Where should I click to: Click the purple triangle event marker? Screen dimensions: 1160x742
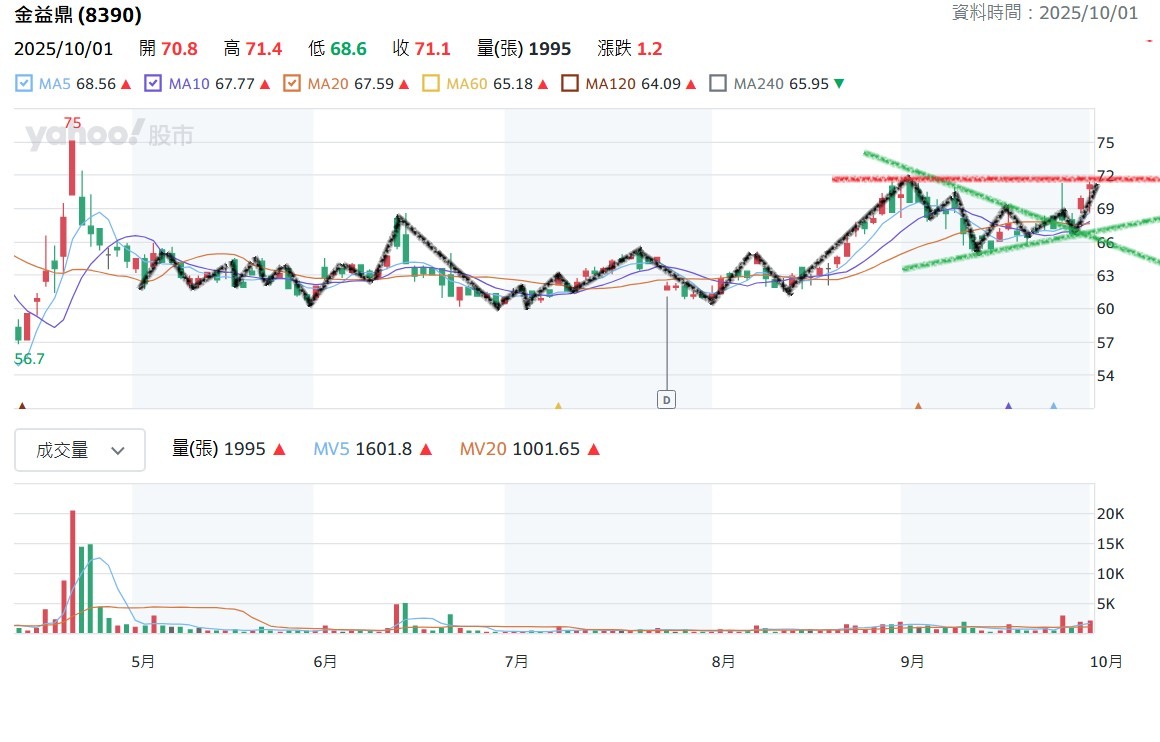pos(1008,406)
